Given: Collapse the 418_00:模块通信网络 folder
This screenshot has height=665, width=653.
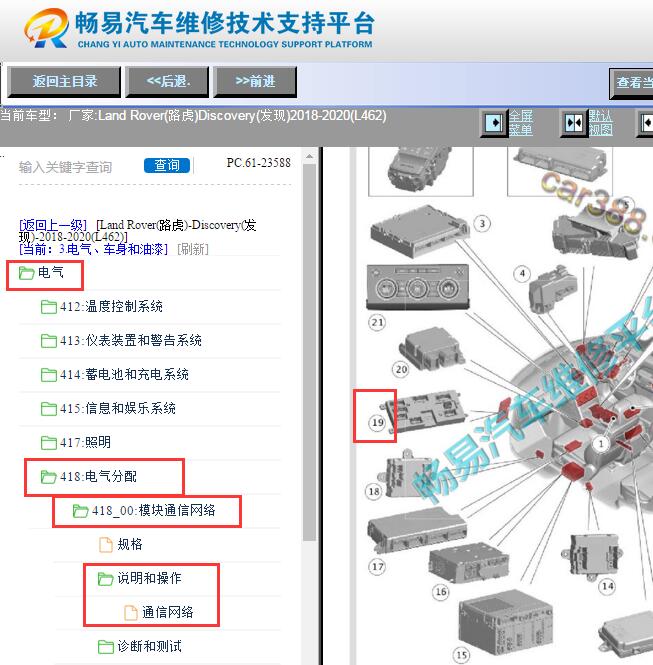Looking at the screenshot, I should pos(153,510).
